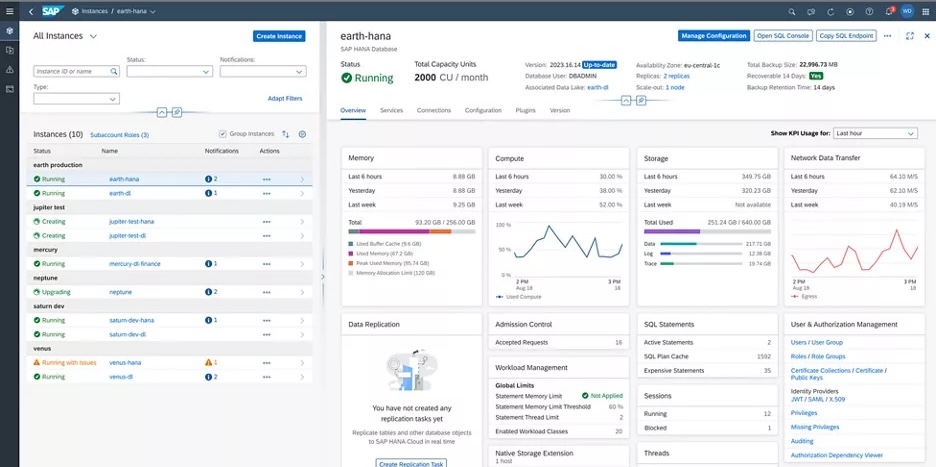Viewport: 936px width, 467px height.
Task: Click the SAP logo
Action: 53,11
